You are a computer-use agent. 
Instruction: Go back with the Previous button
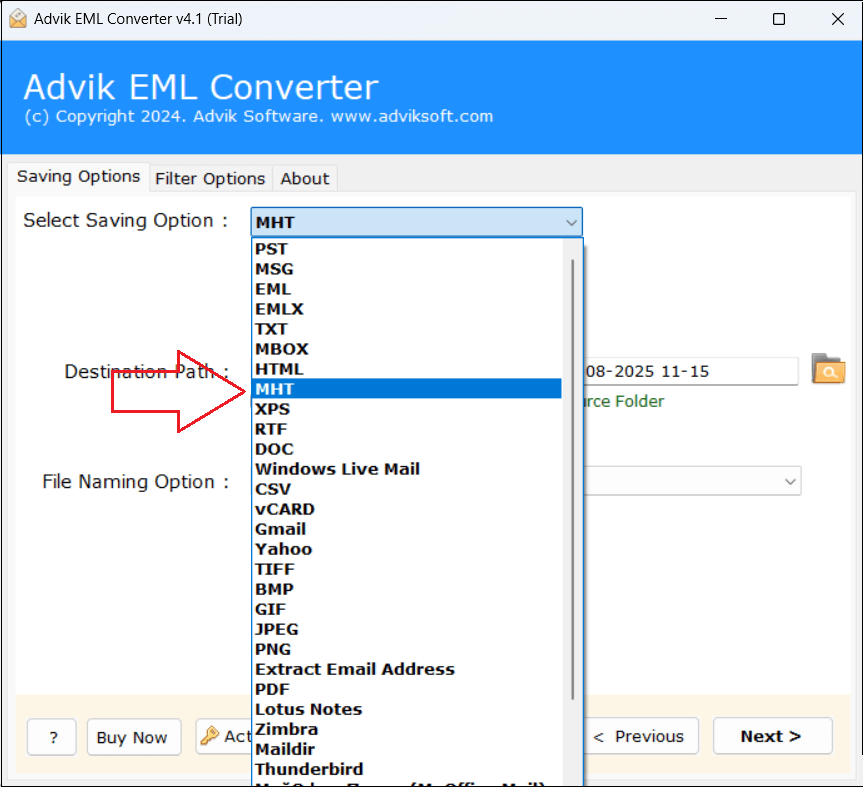(641, 736)
